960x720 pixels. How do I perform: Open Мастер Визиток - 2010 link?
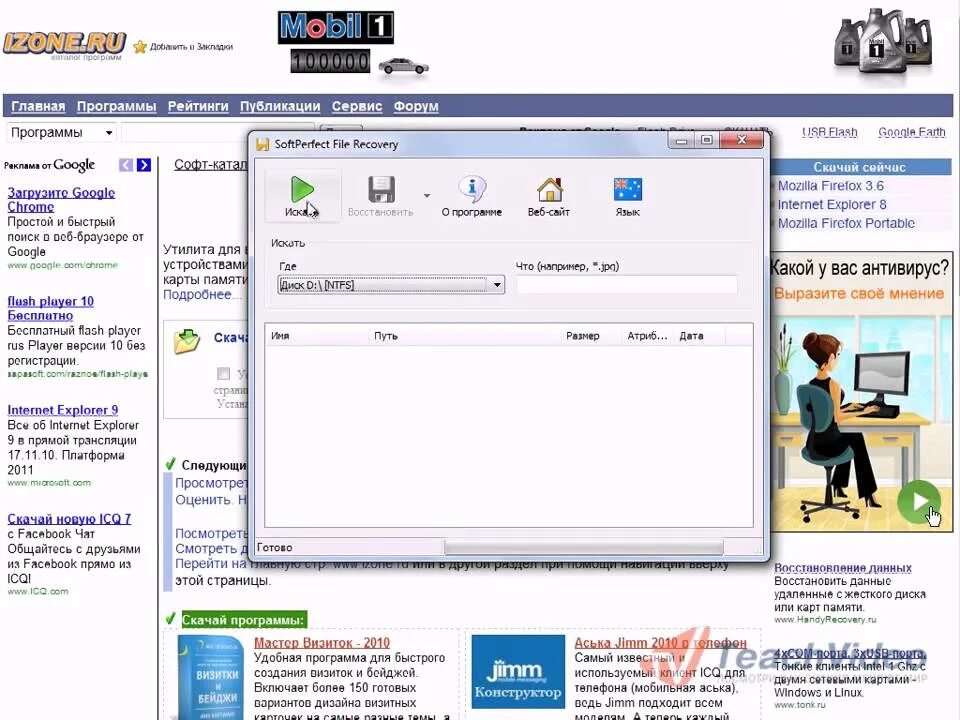tap(322, 643)
